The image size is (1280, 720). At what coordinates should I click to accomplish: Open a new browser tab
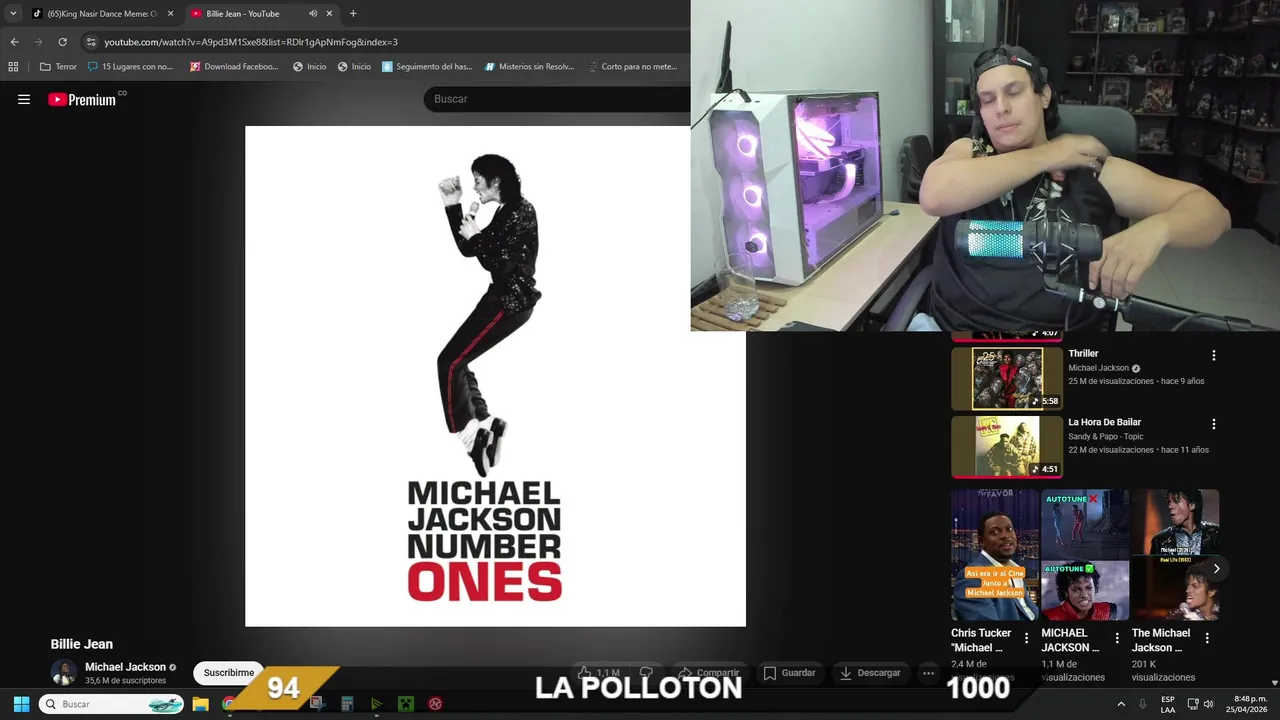(353, 14)
